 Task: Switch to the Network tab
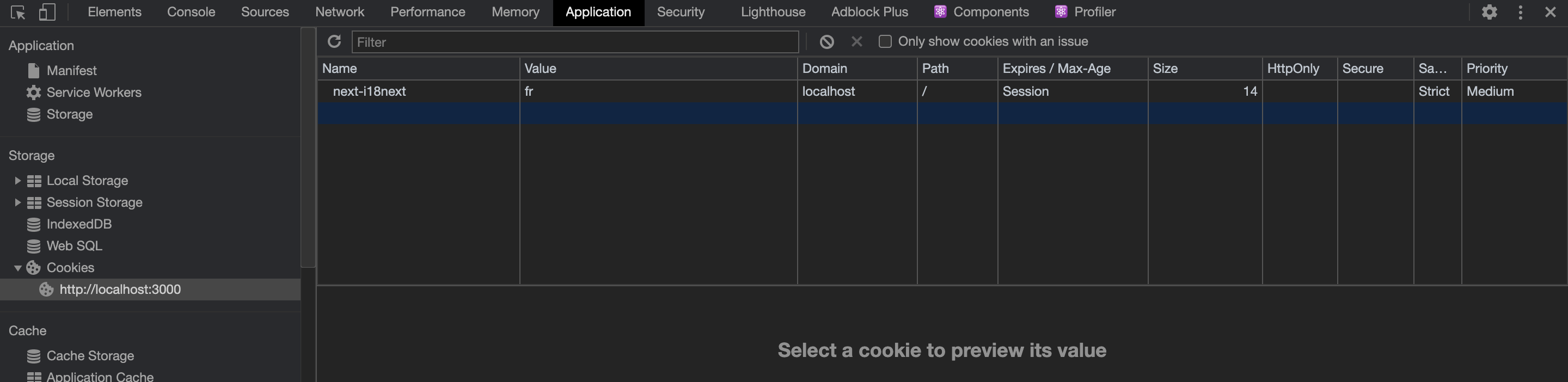tap(339, 11)
